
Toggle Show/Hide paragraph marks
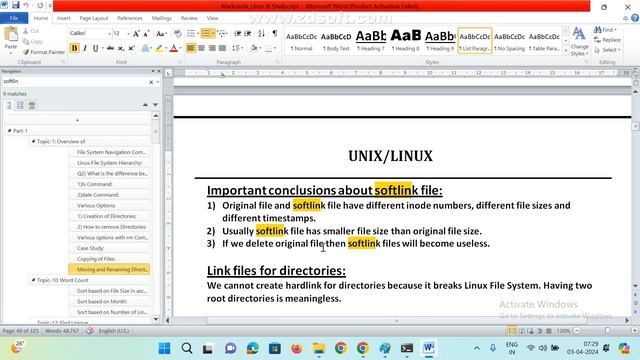(x=275, y=33)
